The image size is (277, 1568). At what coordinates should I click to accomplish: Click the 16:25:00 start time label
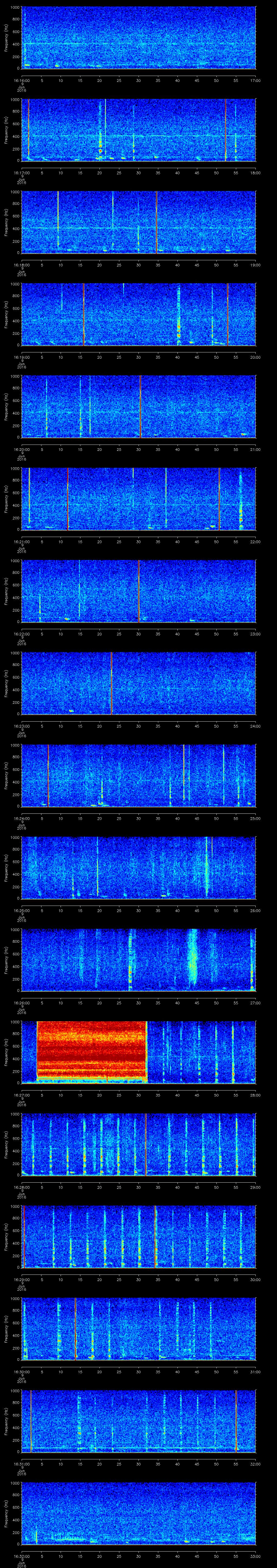point(21,910)
